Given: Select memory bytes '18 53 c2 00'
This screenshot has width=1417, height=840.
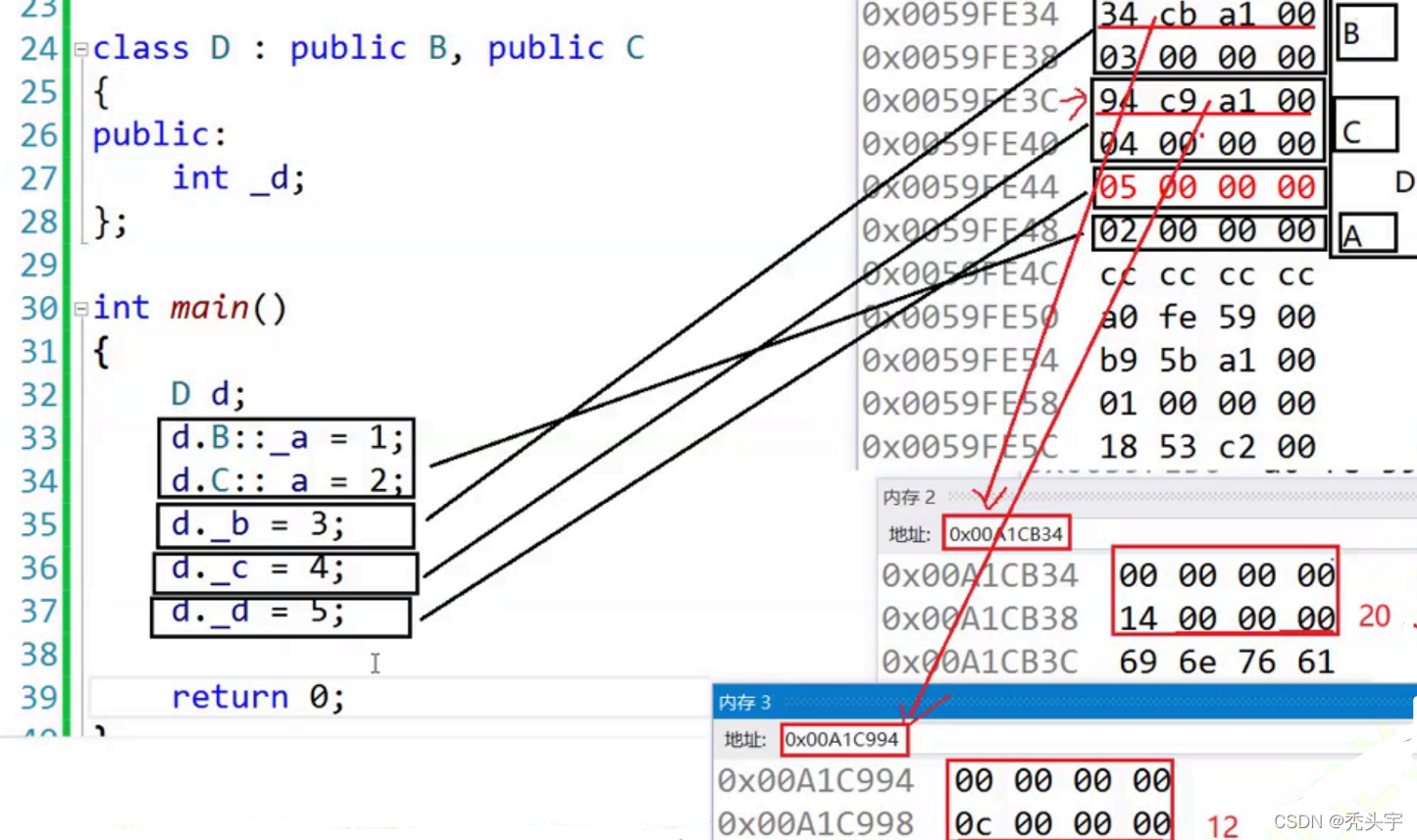Looking at the screenshot, I should [x=1207, y=446].
